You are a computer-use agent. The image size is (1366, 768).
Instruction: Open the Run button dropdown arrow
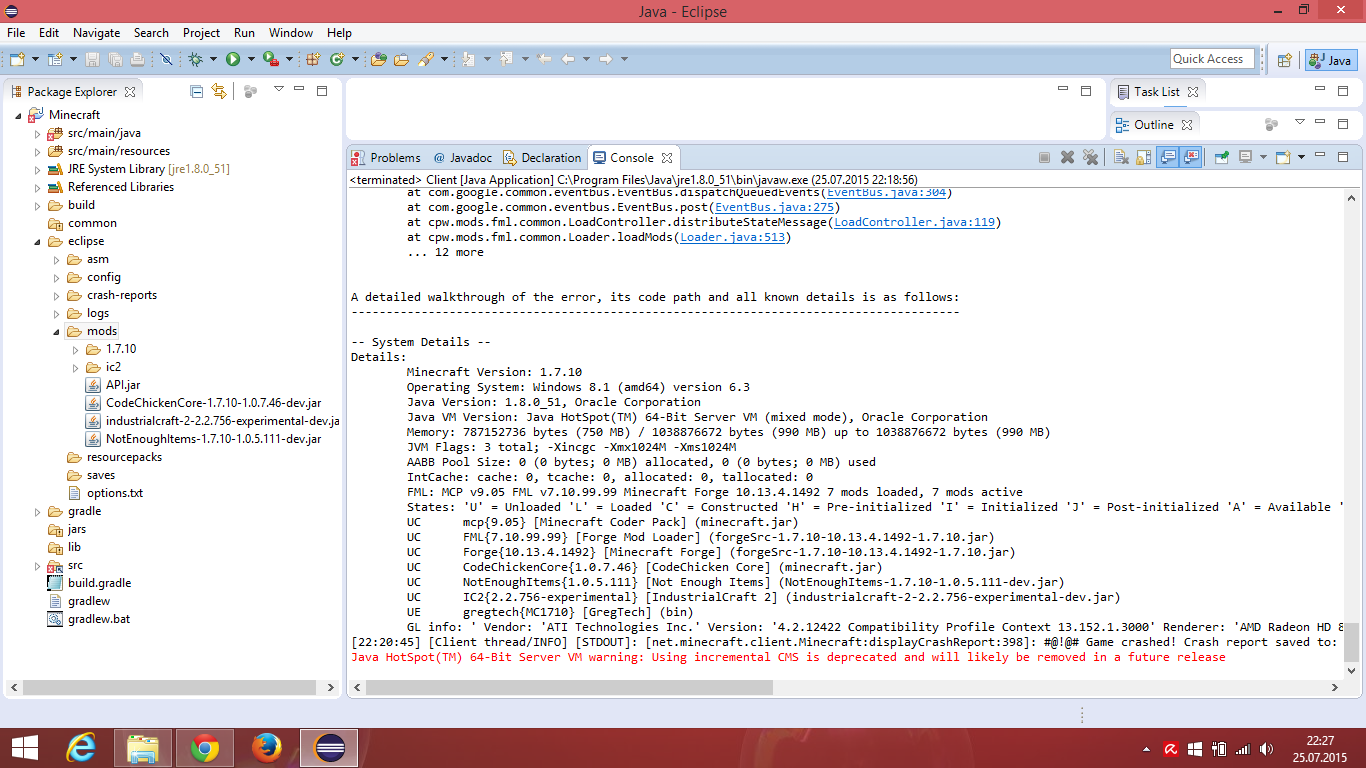point(251,60)
